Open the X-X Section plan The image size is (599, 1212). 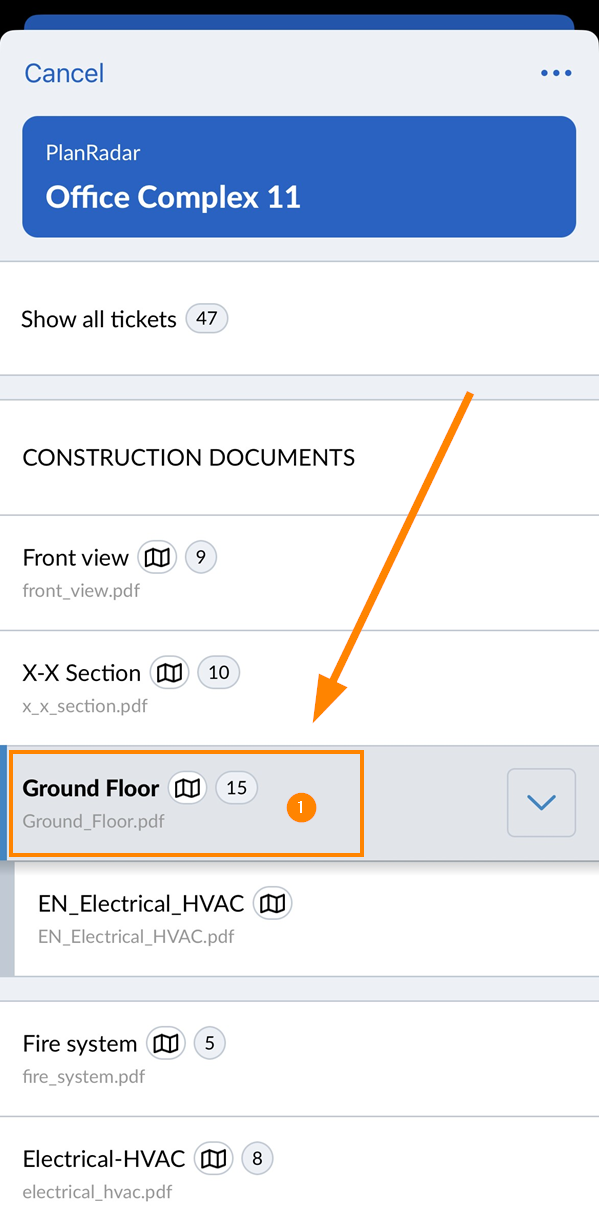coord(299,688)
